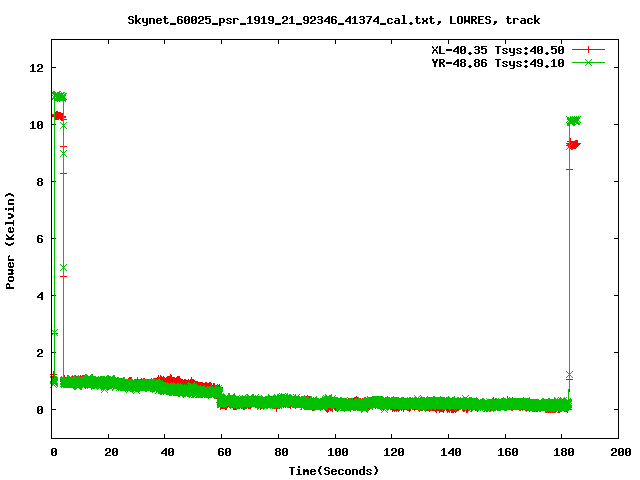Viewport: 640px width, 480px height.
Task: Click the x-axis tick label 120
Action: click(394, 452)
